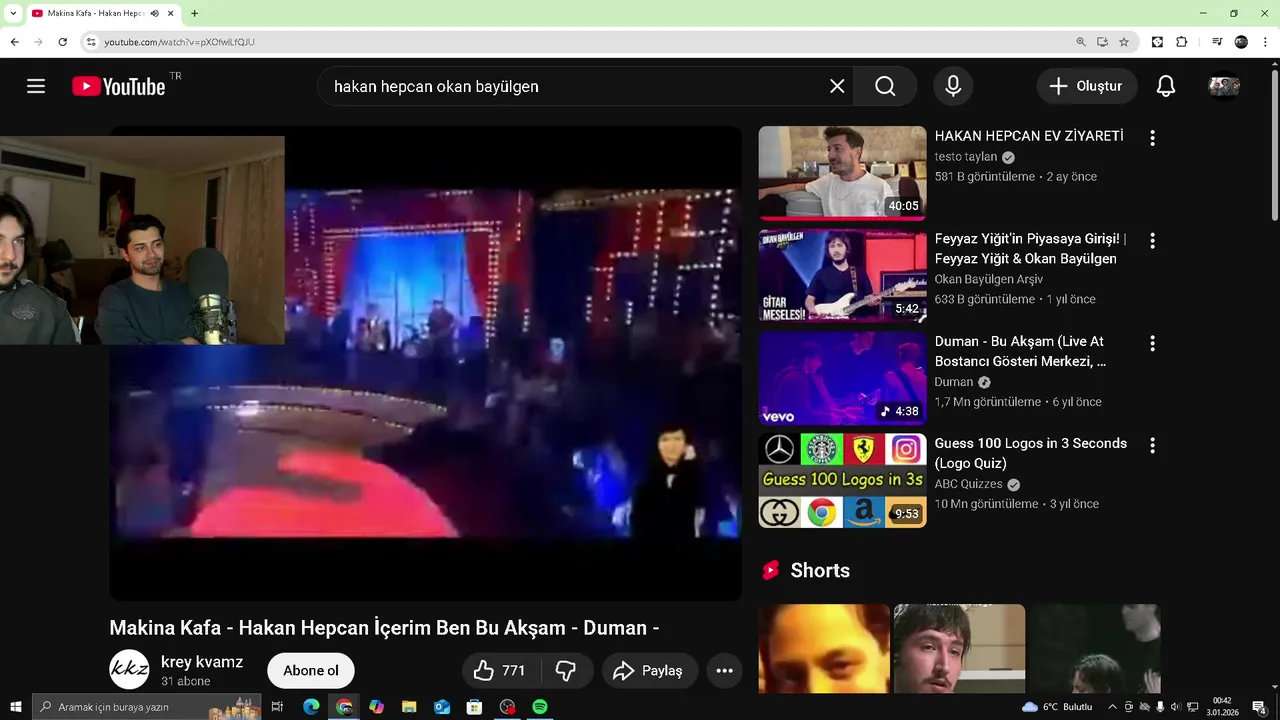The height and width of the screenshot is (720, 1280).
Task: Click the magnifier search button
Action: [x=886, y=86]
